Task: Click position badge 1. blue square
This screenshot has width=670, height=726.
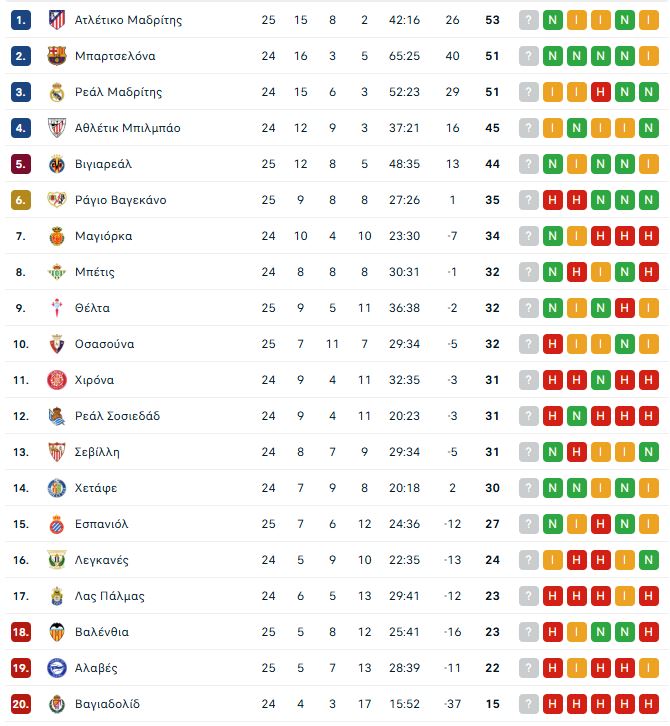Action: 21,20
